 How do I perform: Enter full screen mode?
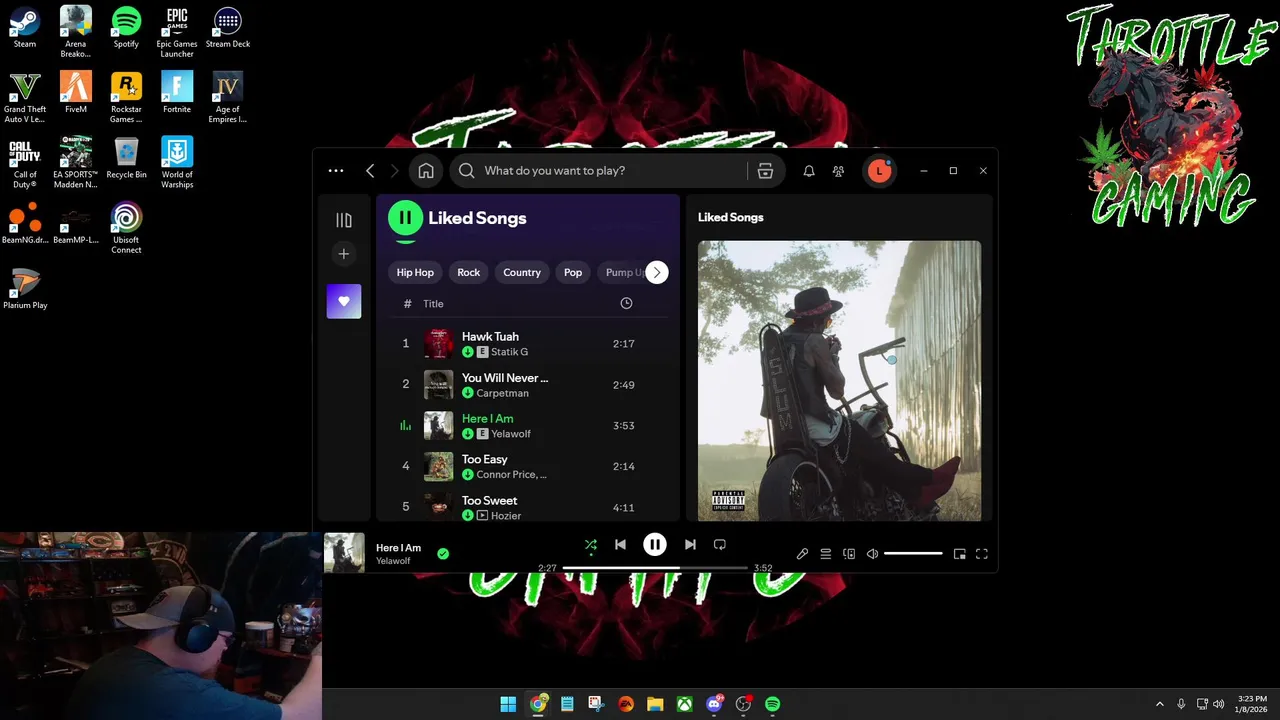coord(982,554)
